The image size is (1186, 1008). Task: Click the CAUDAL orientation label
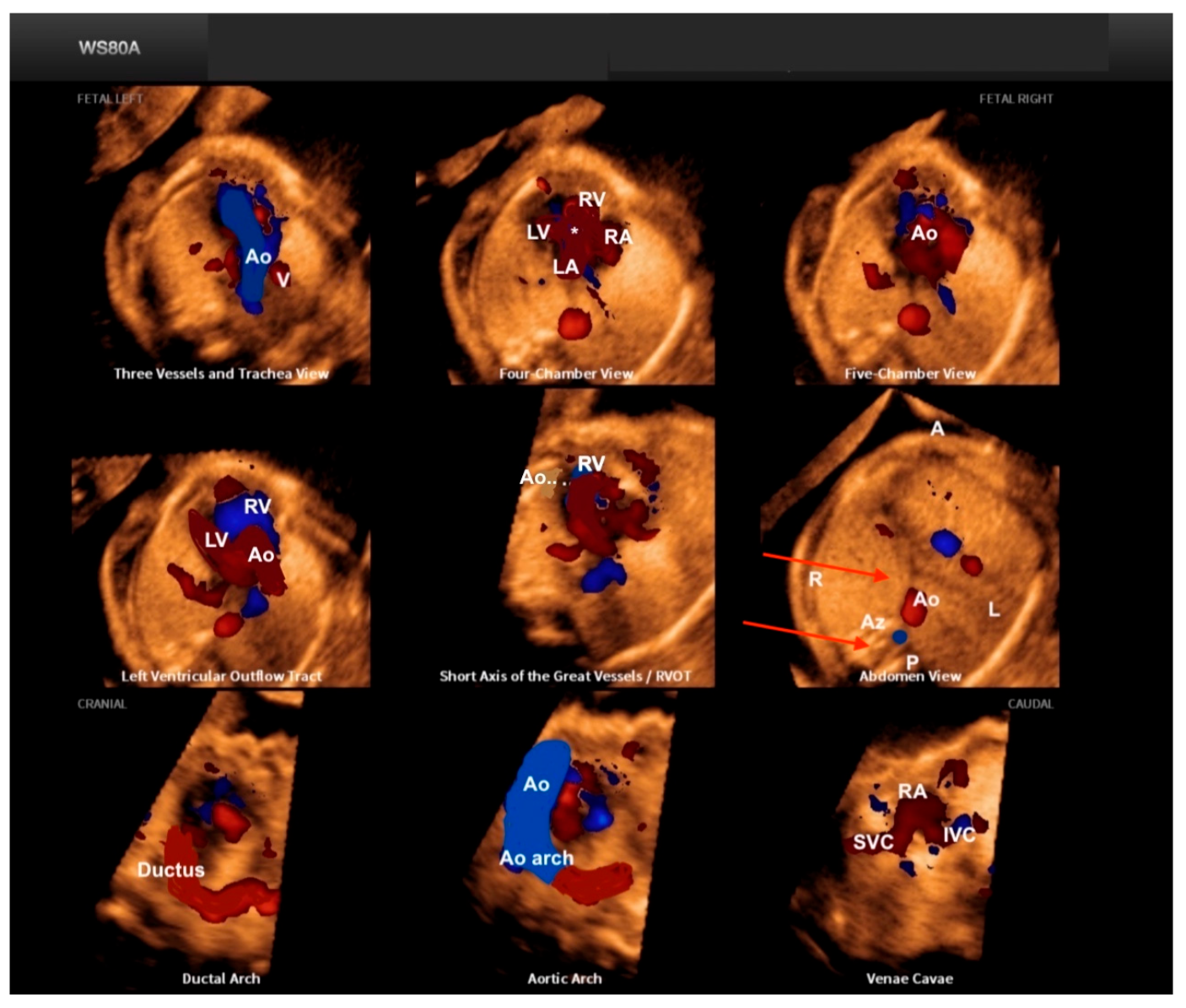click(x=1030, y=703)
